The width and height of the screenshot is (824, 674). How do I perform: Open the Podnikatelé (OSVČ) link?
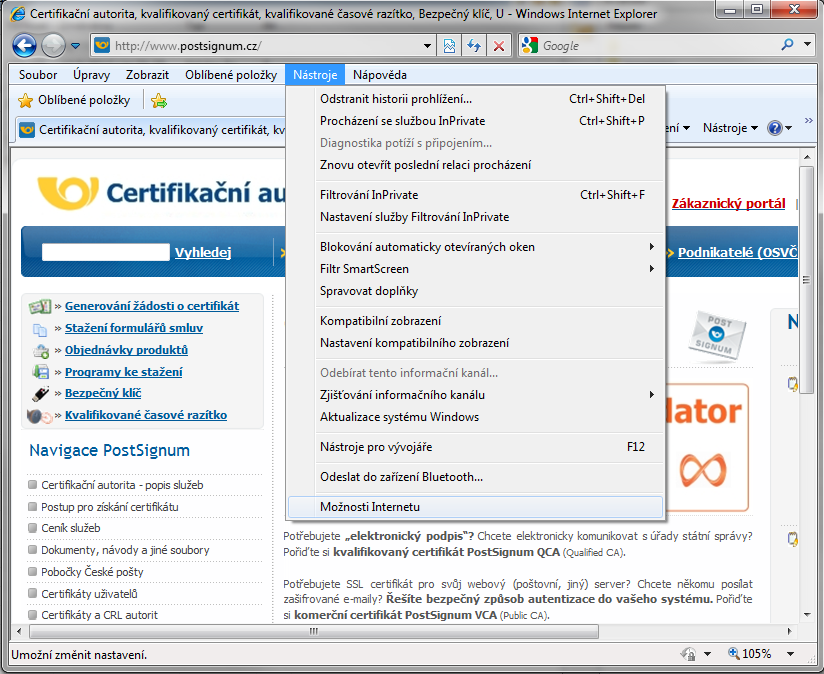(x=737, y=253)
